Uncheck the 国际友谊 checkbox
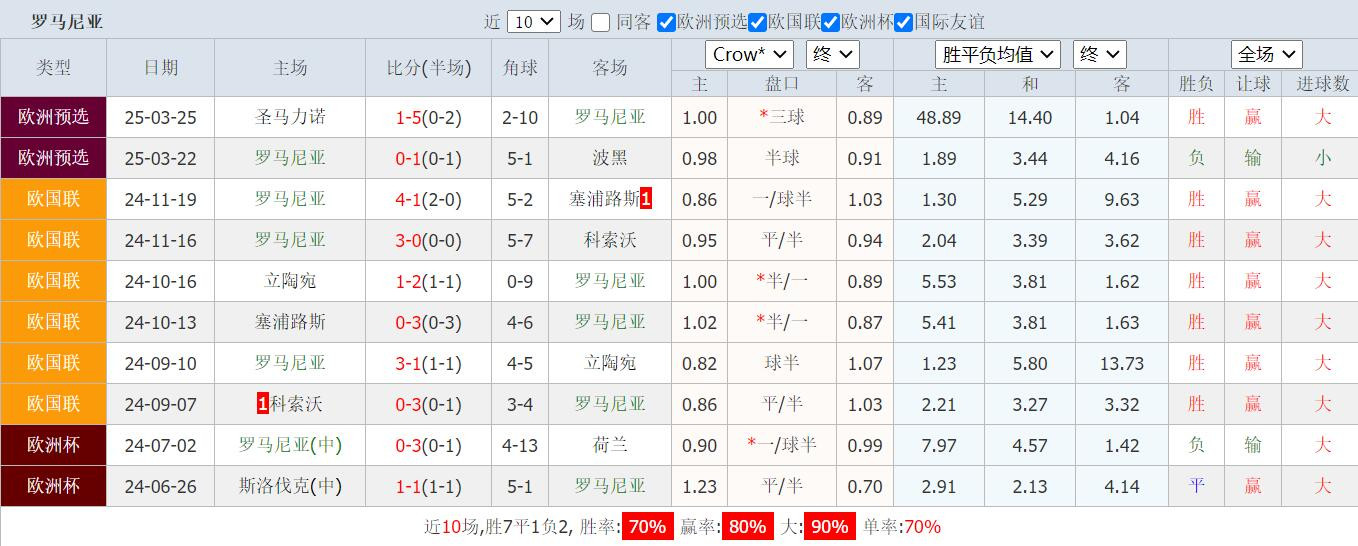The height and width of the screenshot is (546, 1358). (x=903, y=22)
